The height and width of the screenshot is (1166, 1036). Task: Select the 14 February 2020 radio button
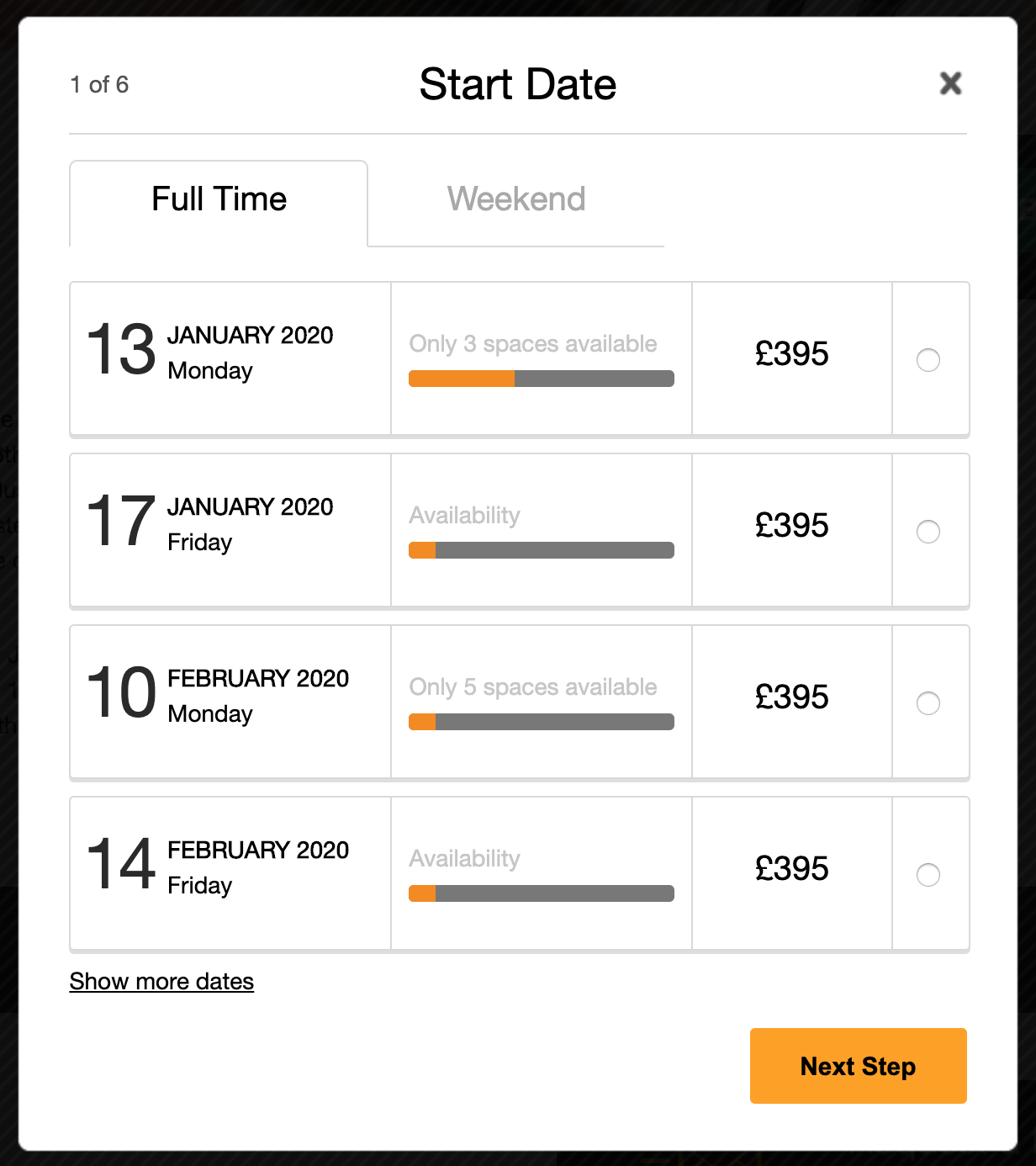(x=928, y=875)
